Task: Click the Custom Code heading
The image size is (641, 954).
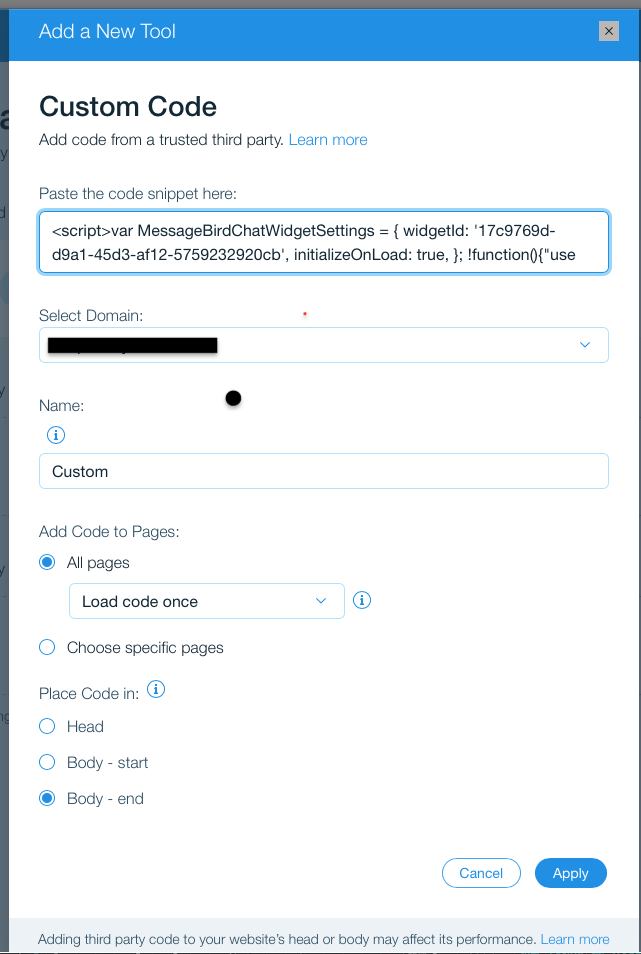Action: 127,107
